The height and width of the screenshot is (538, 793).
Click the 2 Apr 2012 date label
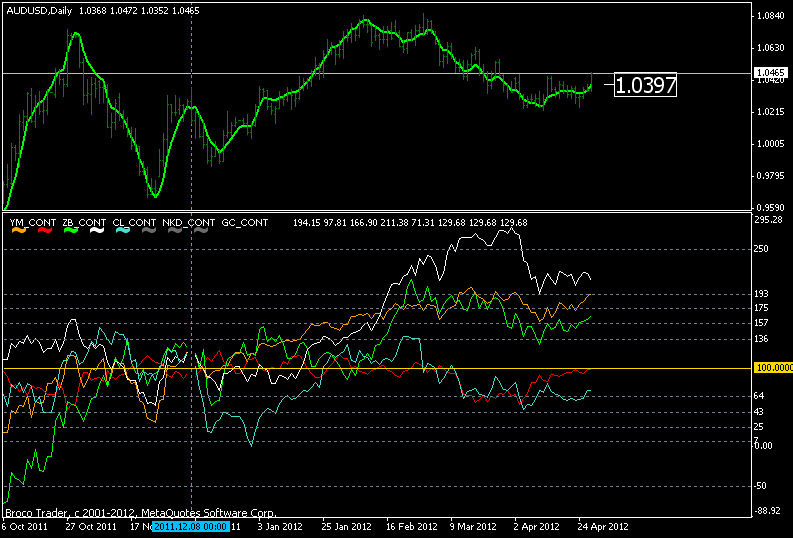[x=537, y=526]
